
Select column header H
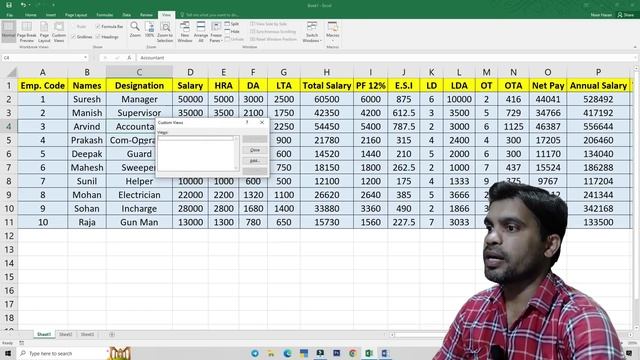click(327, 72)
